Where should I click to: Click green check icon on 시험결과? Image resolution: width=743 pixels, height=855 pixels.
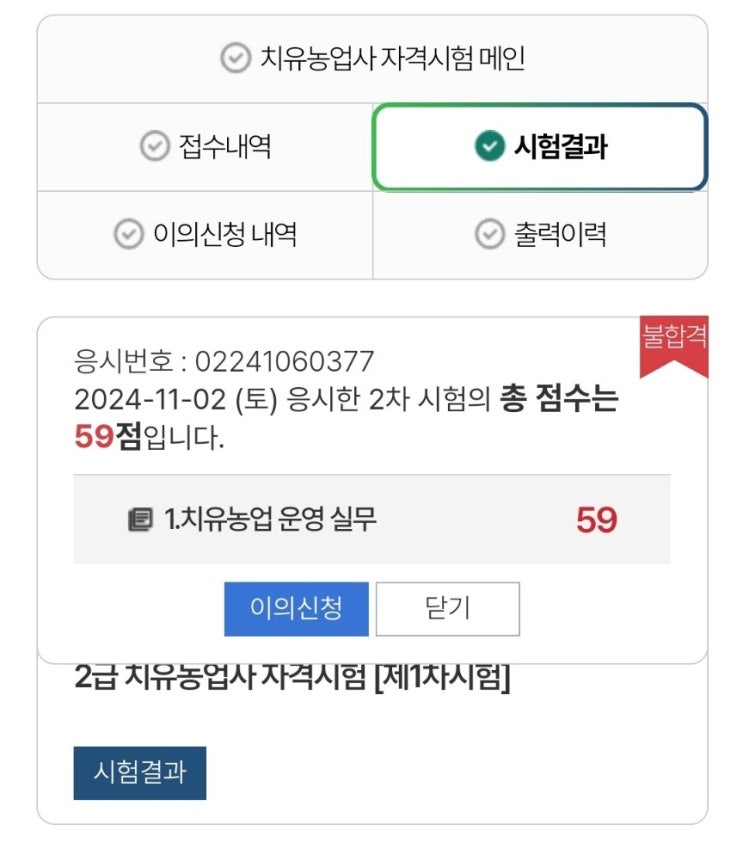point(488,147)
